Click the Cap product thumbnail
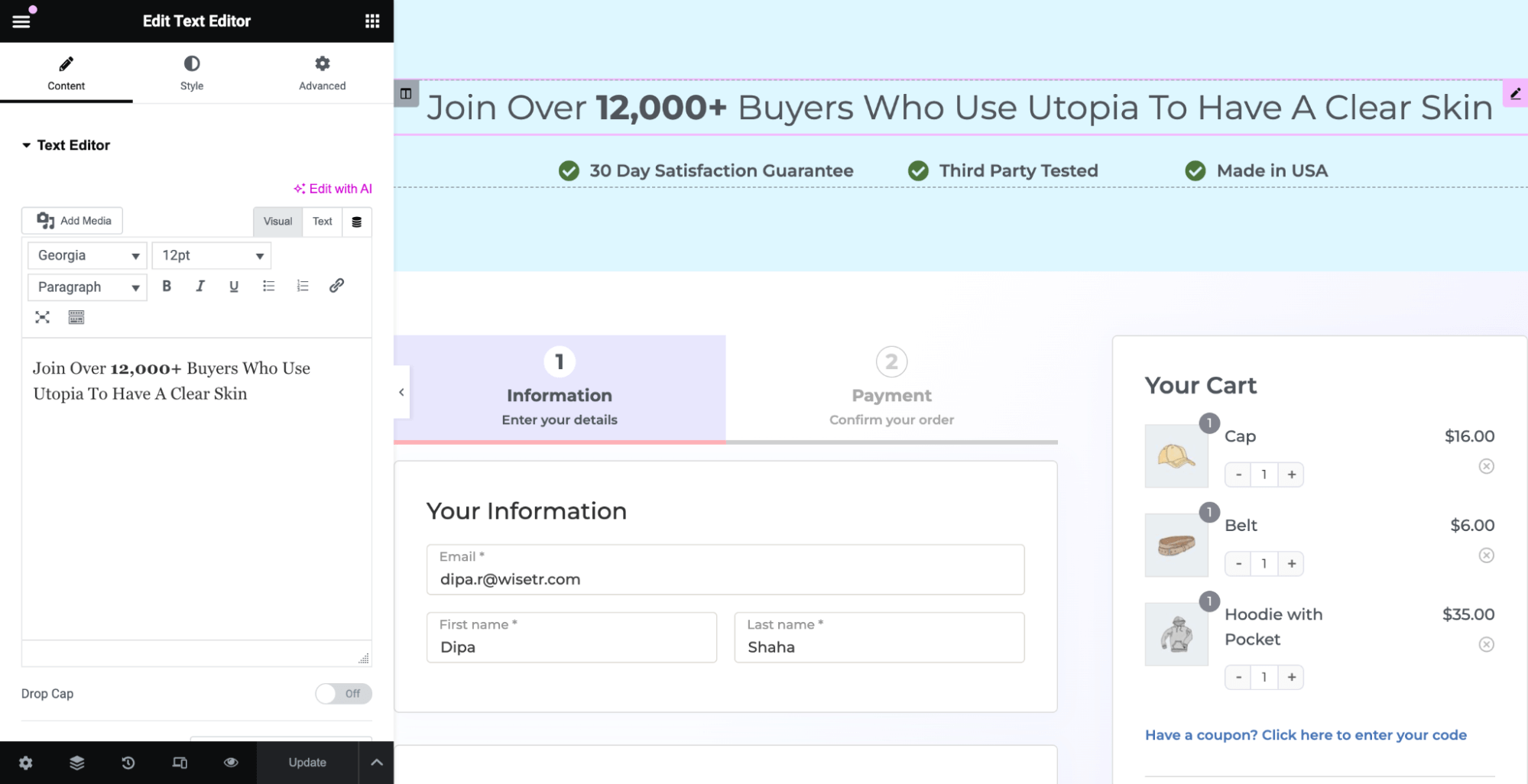The height and width of the screenshot is (784, 1528). point(1176,456)
